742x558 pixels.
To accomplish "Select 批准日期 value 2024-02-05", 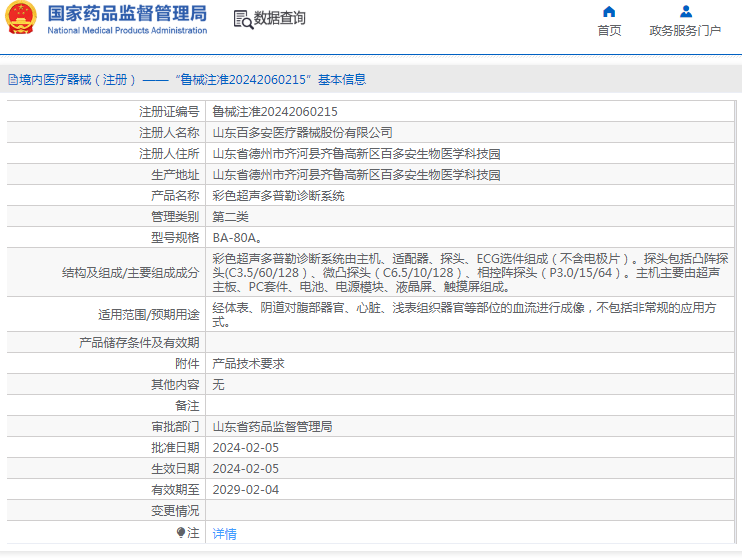I will pyautogui.click(x=246, y=447).
